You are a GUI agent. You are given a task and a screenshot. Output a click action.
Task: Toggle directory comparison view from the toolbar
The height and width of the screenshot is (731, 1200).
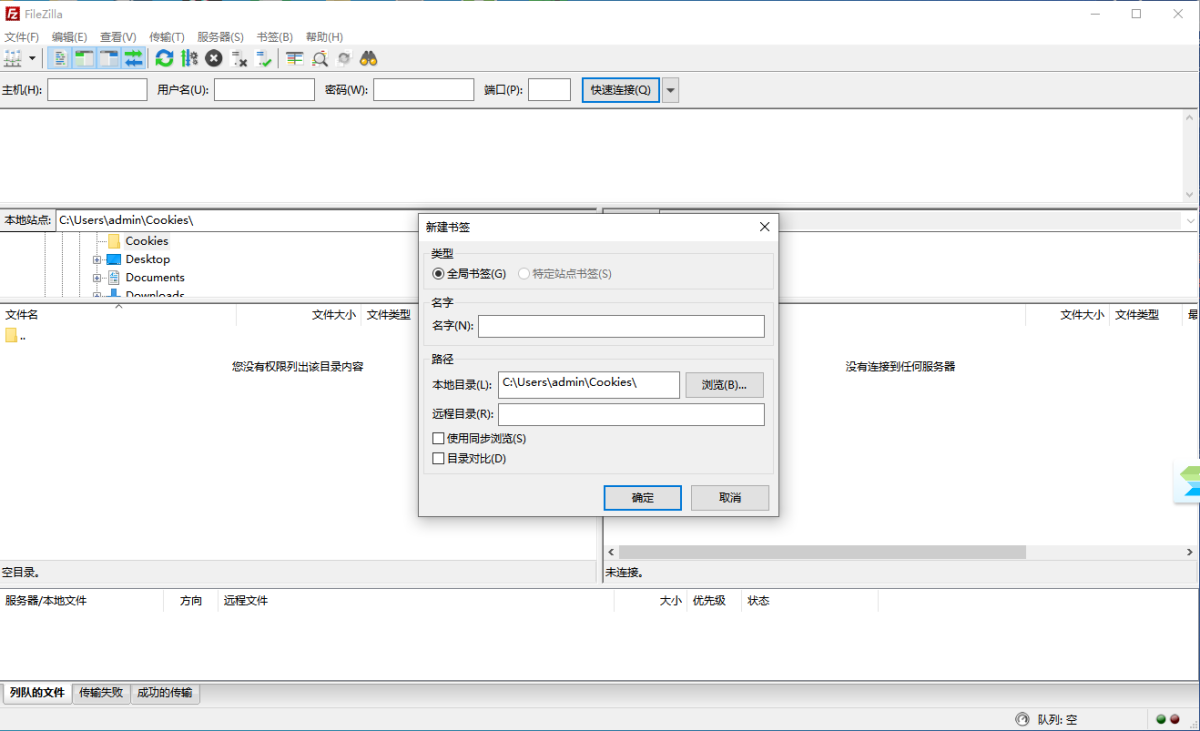coord(294,58)
